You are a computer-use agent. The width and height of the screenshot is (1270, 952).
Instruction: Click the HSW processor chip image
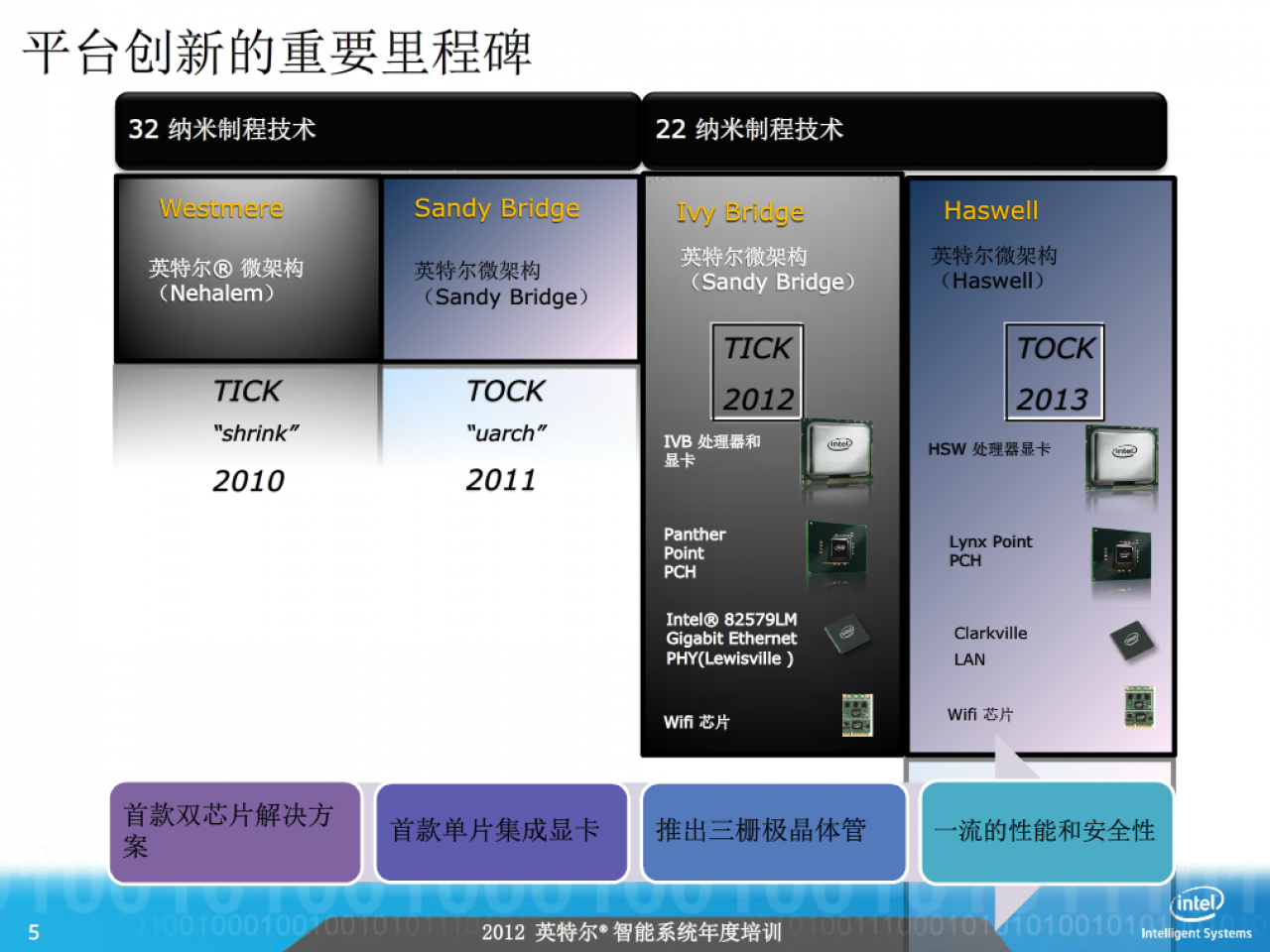pyautogui.click(x=1122, y=459)
